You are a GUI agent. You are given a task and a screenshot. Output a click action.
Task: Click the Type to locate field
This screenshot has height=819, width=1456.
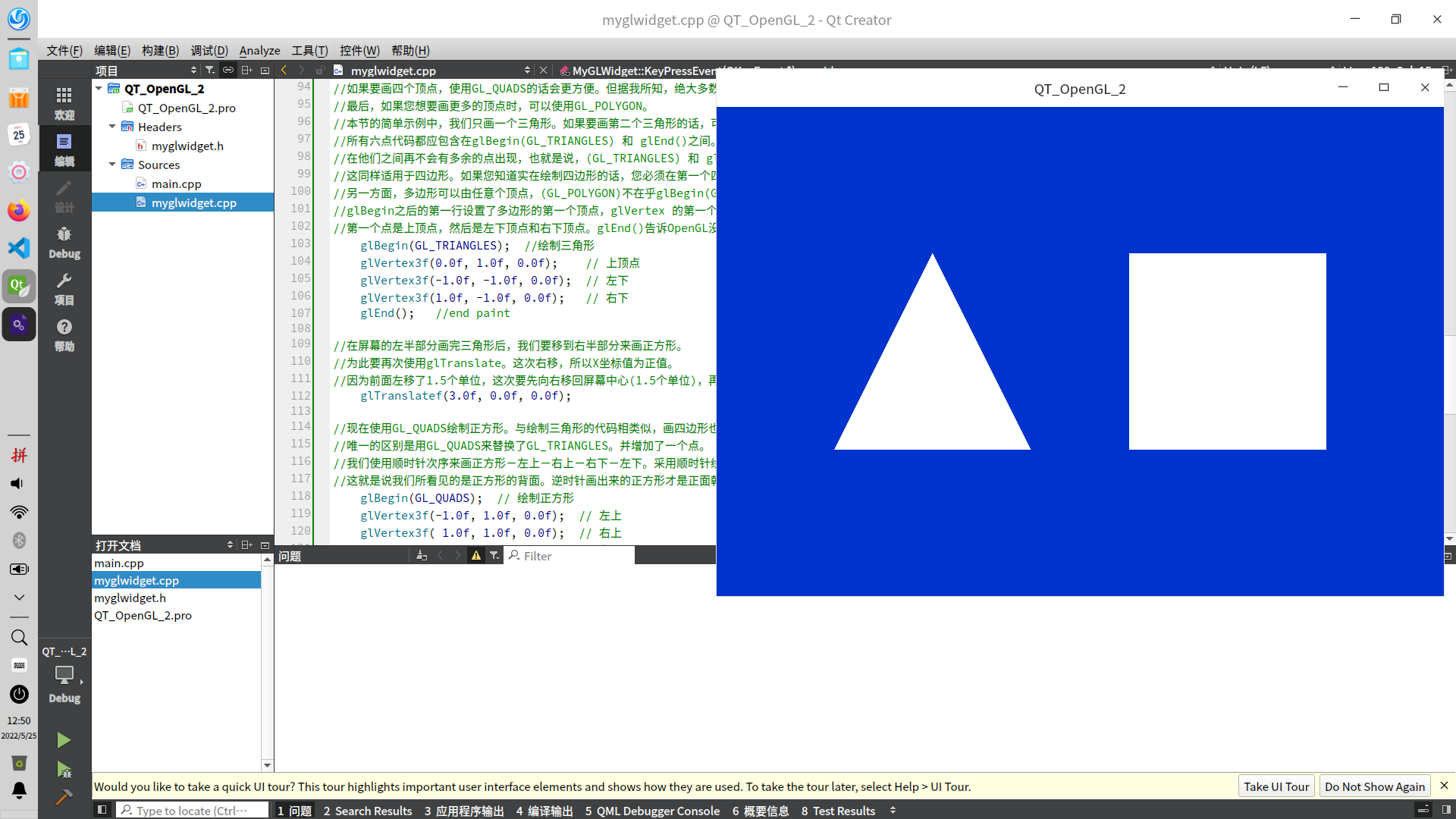193,811
